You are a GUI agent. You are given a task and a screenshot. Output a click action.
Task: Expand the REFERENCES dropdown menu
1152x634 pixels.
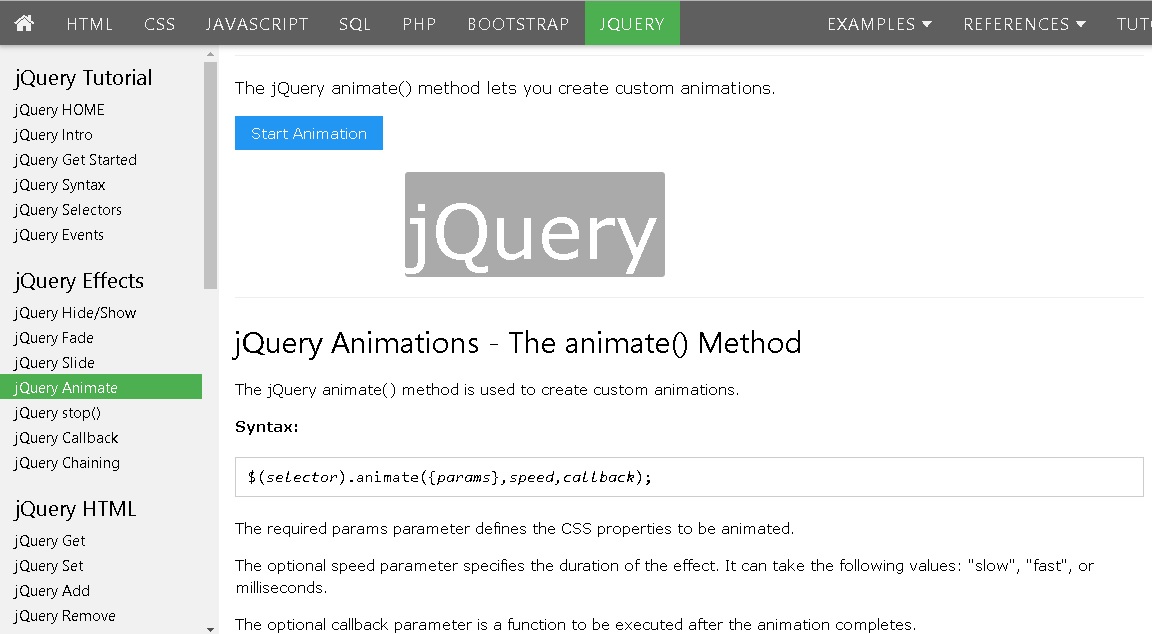(1024, 24)
